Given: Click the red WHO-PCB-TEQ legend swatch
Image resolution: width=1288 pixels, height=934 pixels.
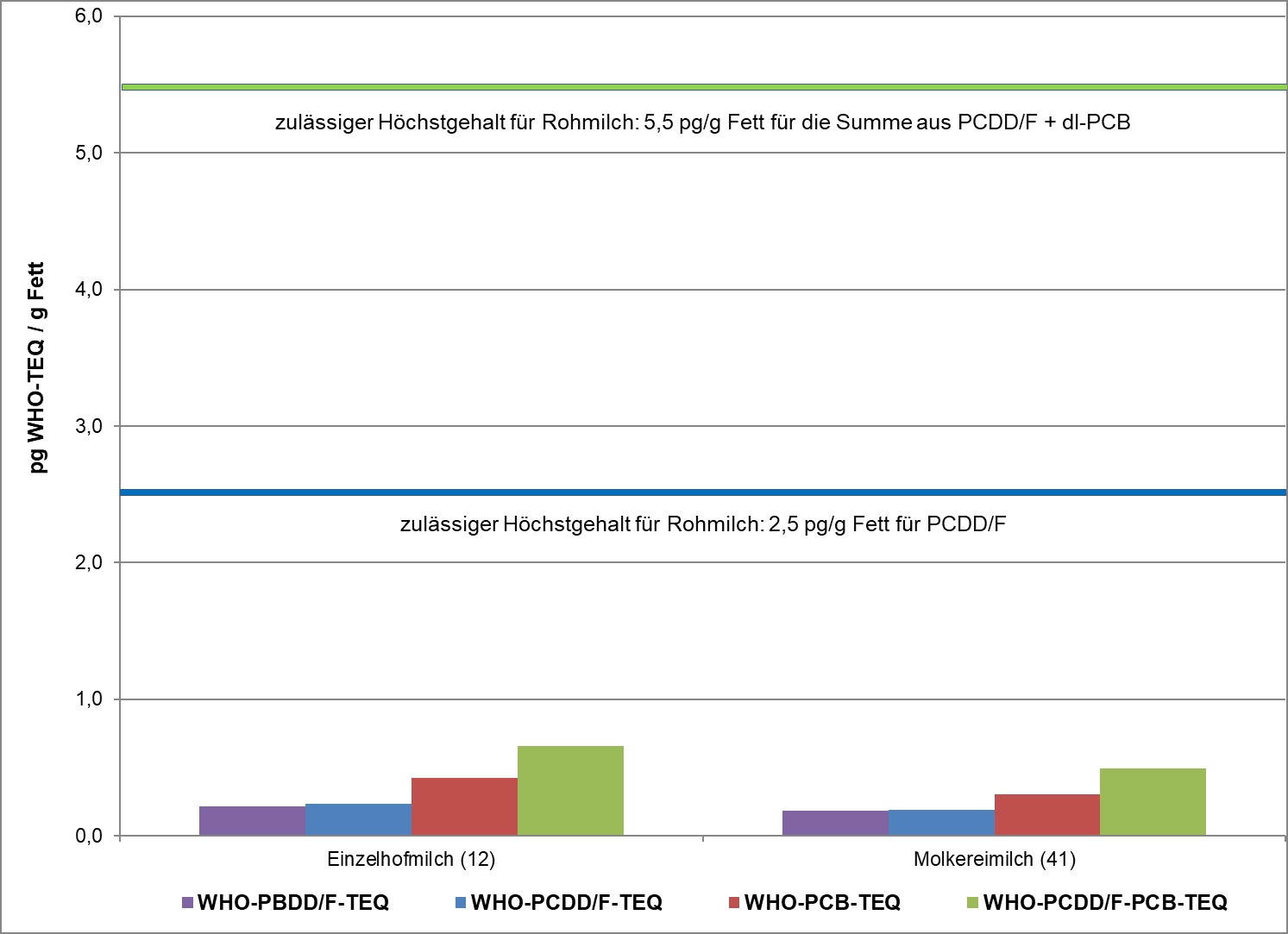Looking at the screenshot, I should [x=734, y=903].
